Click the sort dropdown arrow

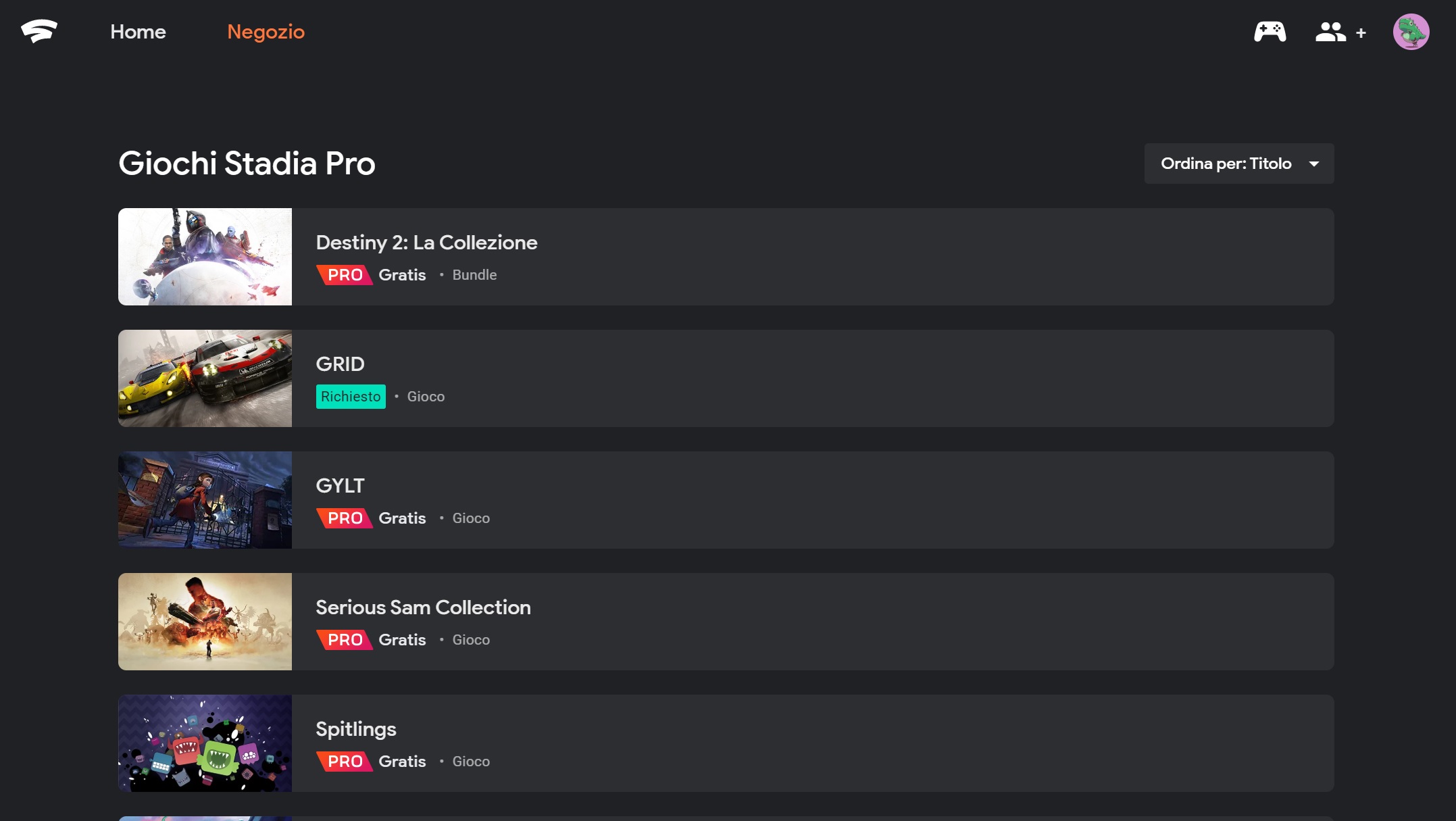pos(1314,164)
